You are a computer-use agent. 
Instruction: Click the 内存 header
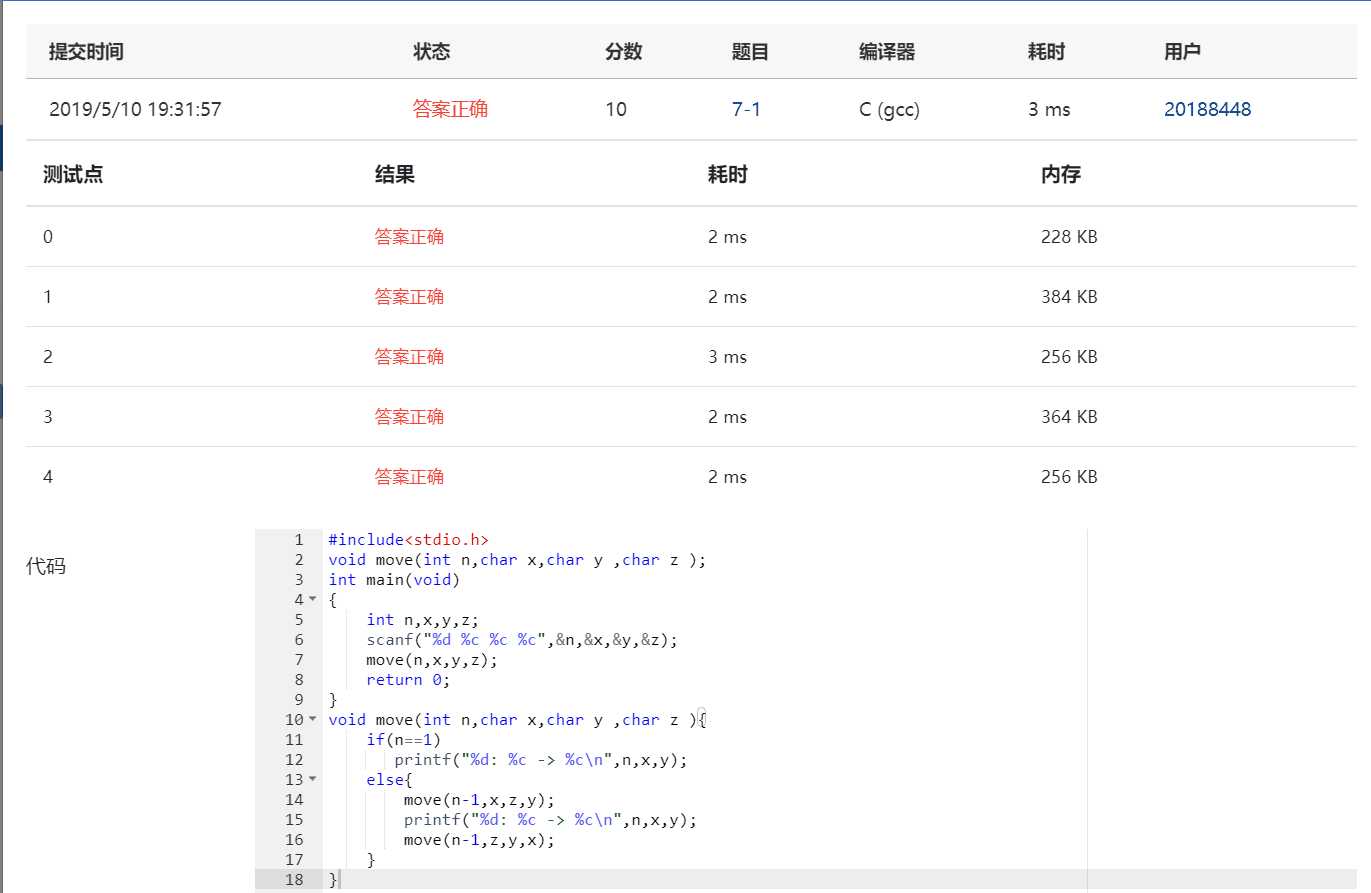pyautogui.click(x=1060, y=174)
